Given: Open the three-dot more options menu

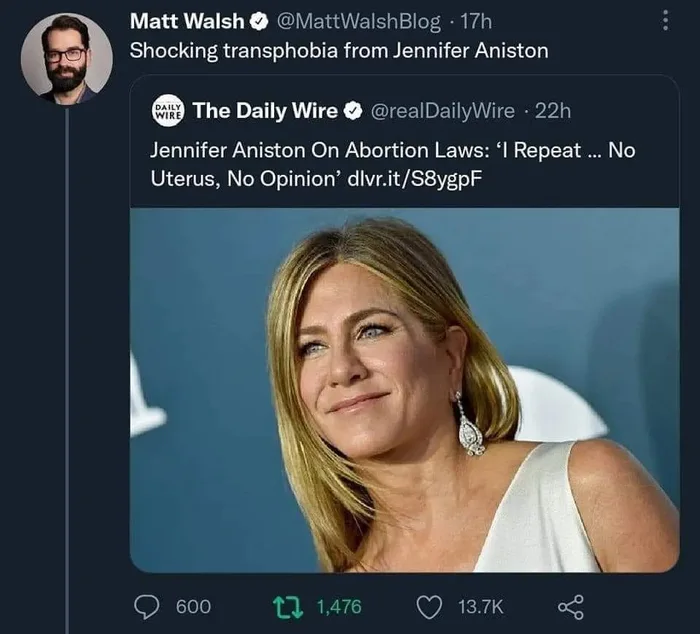Looking at the screenshot, I should pos(663,20).
